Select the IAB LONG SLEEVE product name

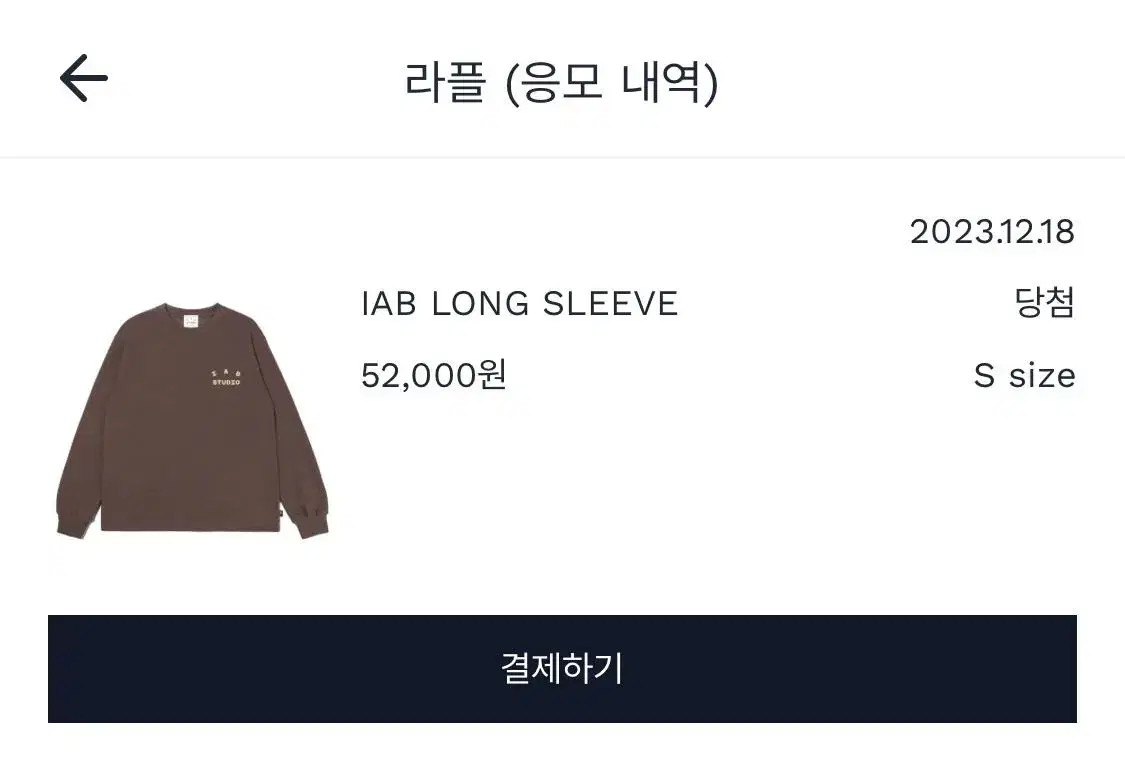point(519,304)
